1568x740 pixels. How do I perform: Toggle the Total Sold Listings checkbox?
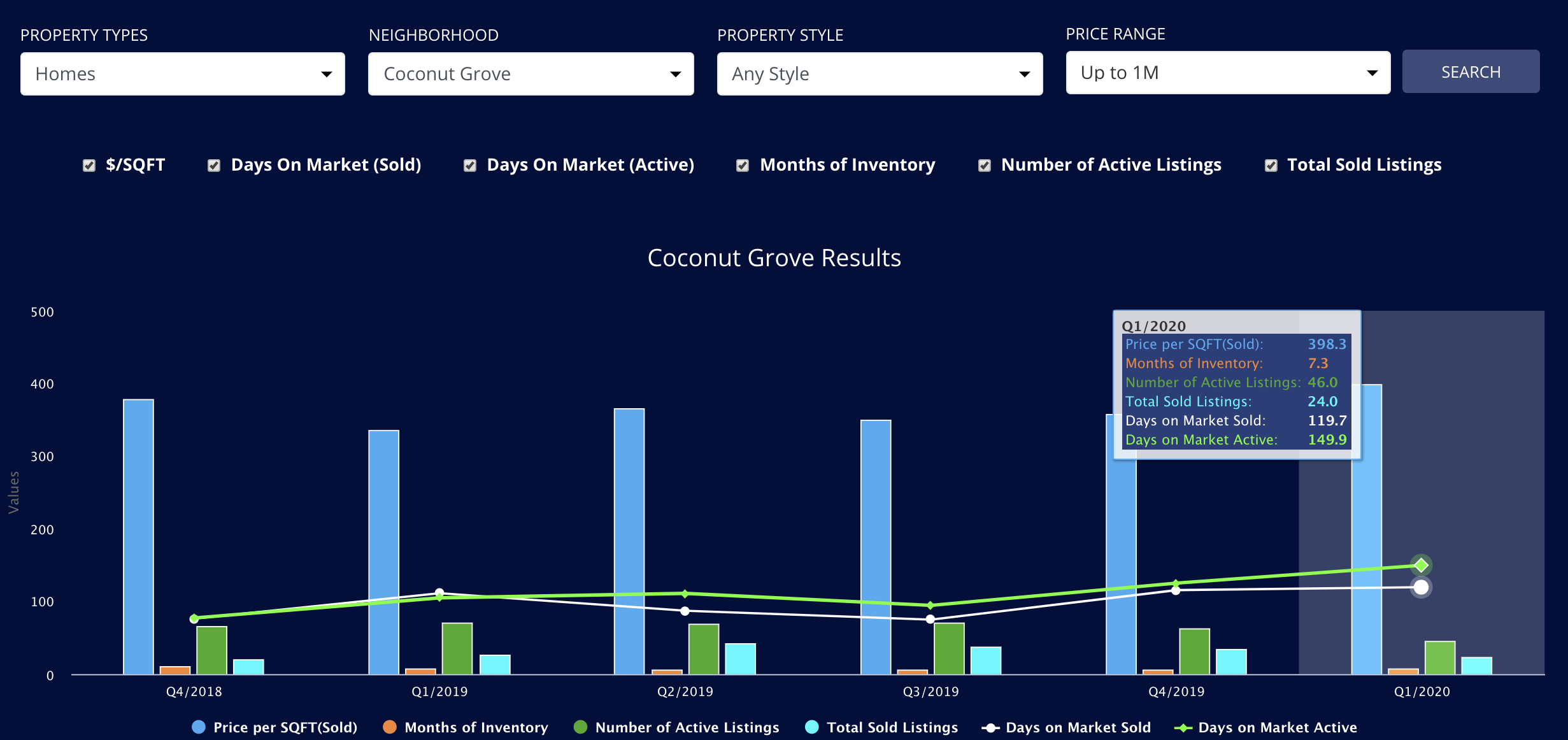1271,166
